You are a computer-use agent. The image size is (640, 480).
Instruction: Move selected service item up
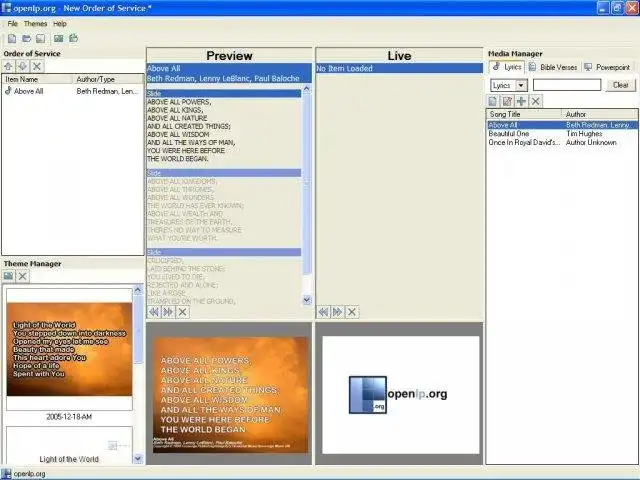tap(9, 66)
